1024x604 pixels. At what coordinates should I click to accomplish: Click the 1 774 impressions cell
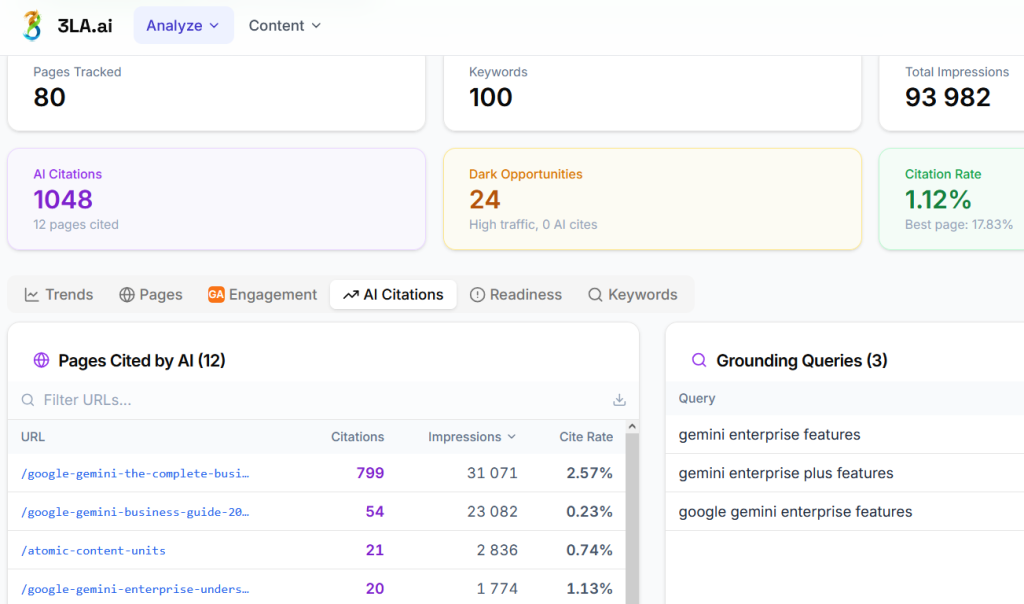point(497,588)
